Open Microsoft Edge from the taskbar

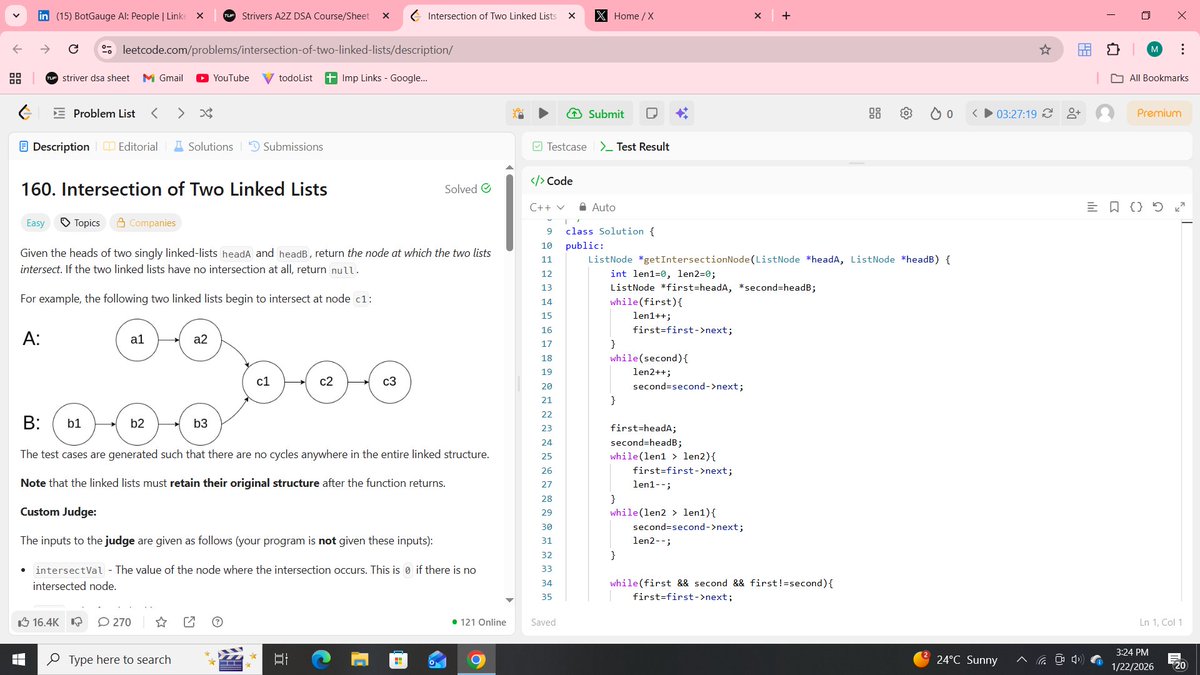[x=321, y=660]
